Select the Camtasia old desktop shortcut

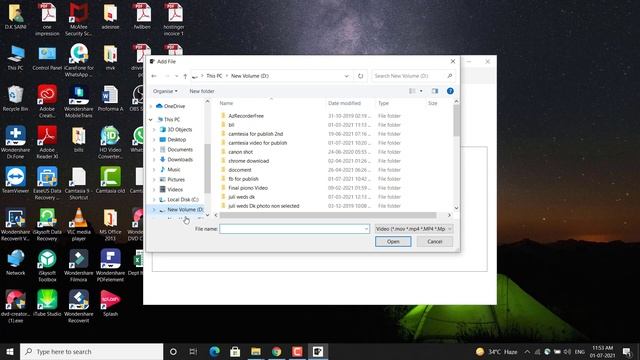tap(110, 180)
